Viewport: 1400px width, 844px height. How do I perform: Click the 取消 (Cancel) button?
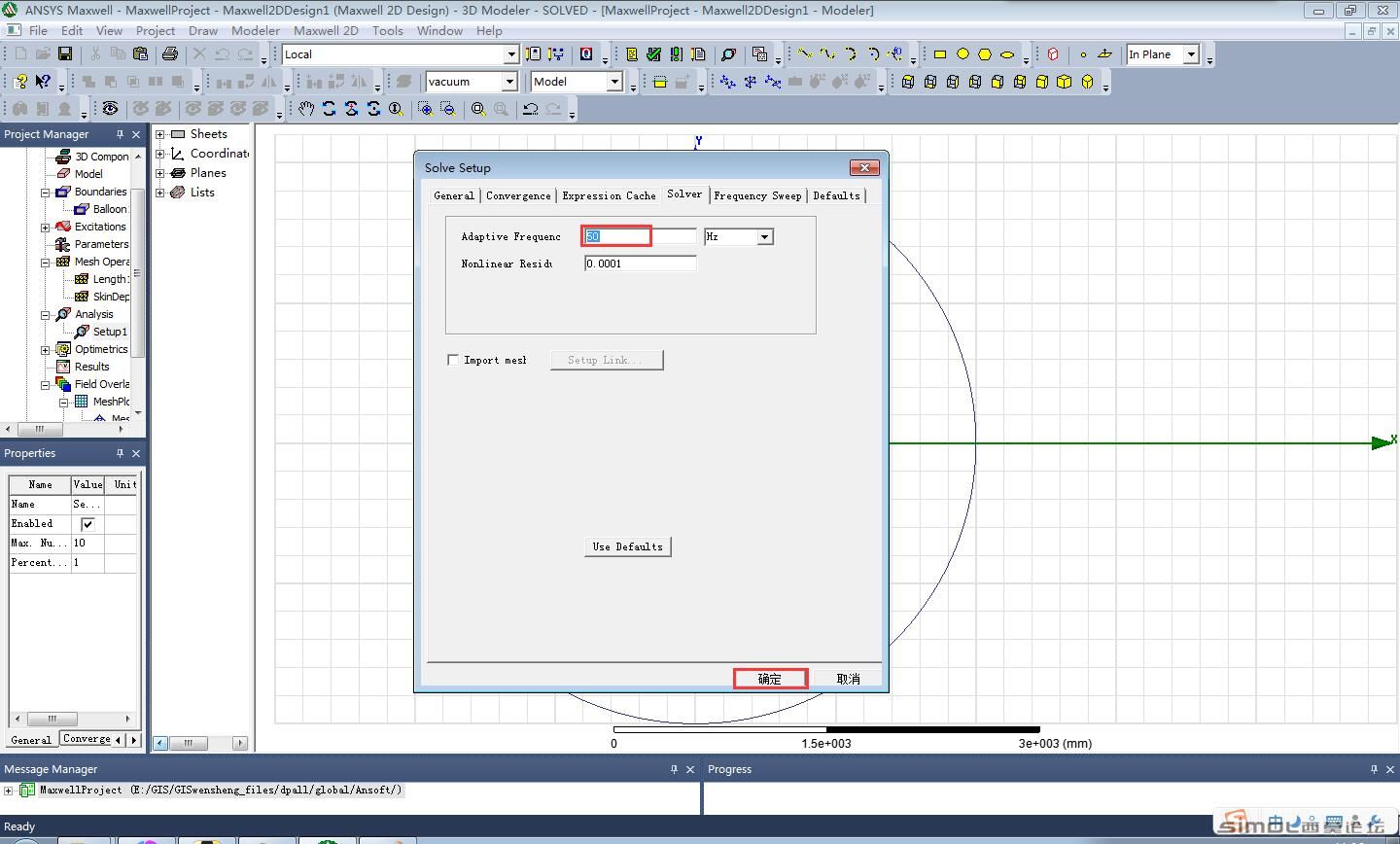848,679
